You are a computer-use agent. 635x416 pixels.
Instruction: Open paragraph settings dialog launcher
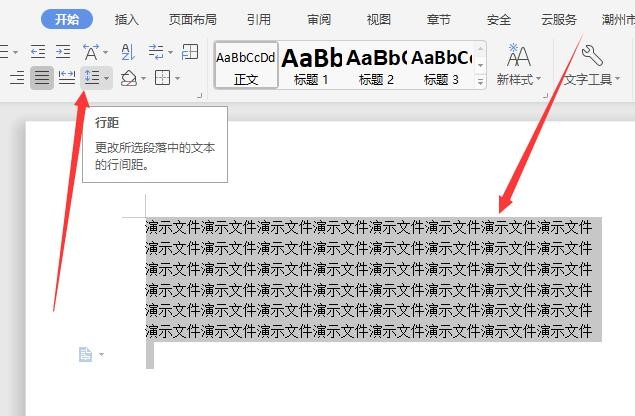click(x=201, y=95)
